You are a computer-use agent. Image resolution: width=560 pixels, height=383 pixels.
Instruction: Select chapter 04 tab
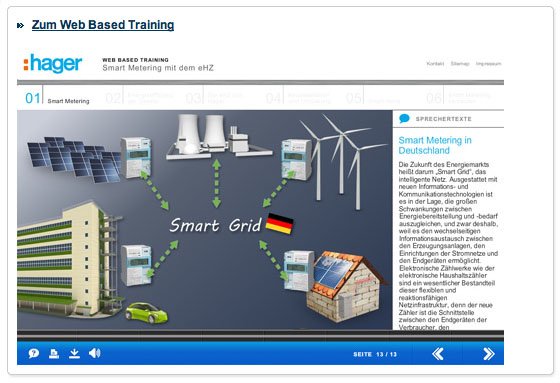tap(298, 98)
